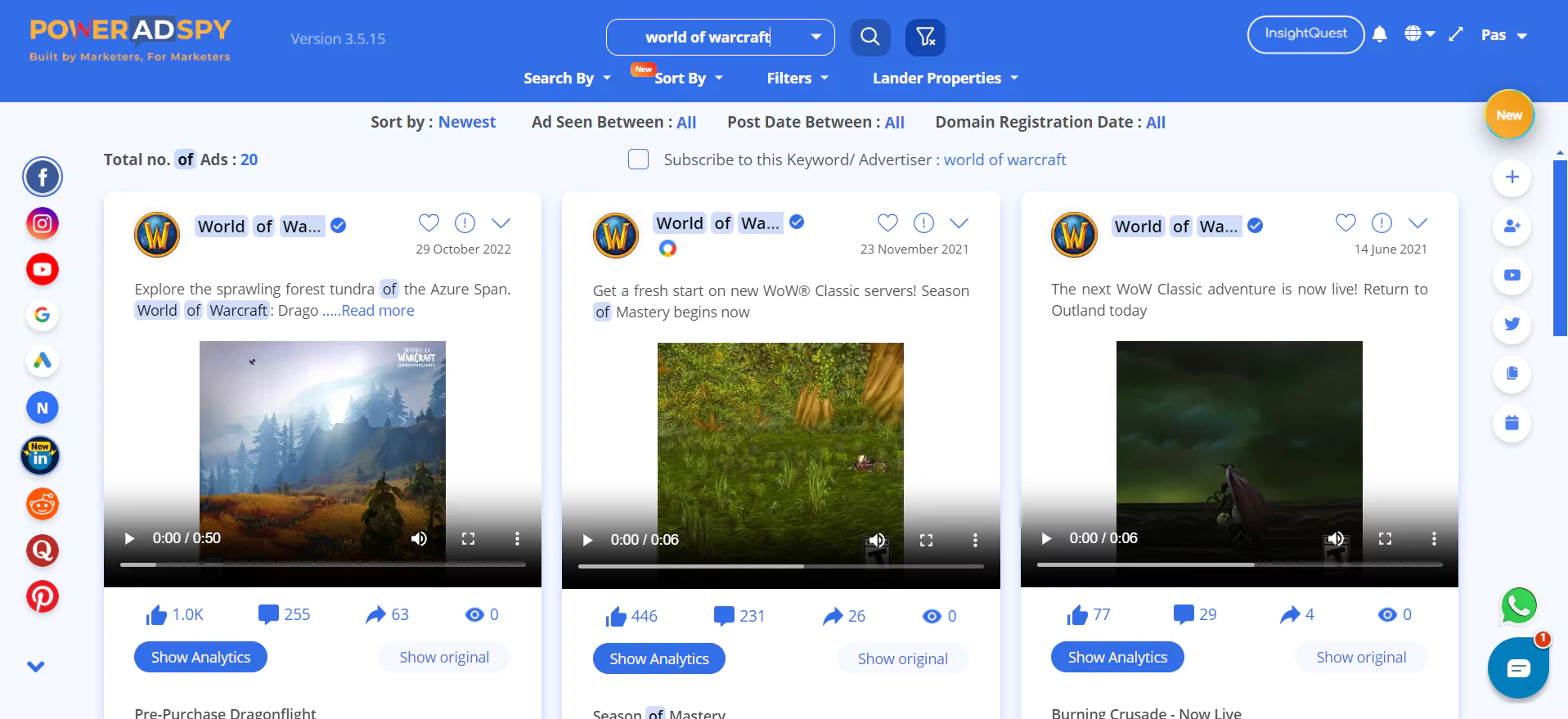Click the add user icon in right sidebar
The height and width of the screenshot is (719, 1568).
tap(1512, 226)
